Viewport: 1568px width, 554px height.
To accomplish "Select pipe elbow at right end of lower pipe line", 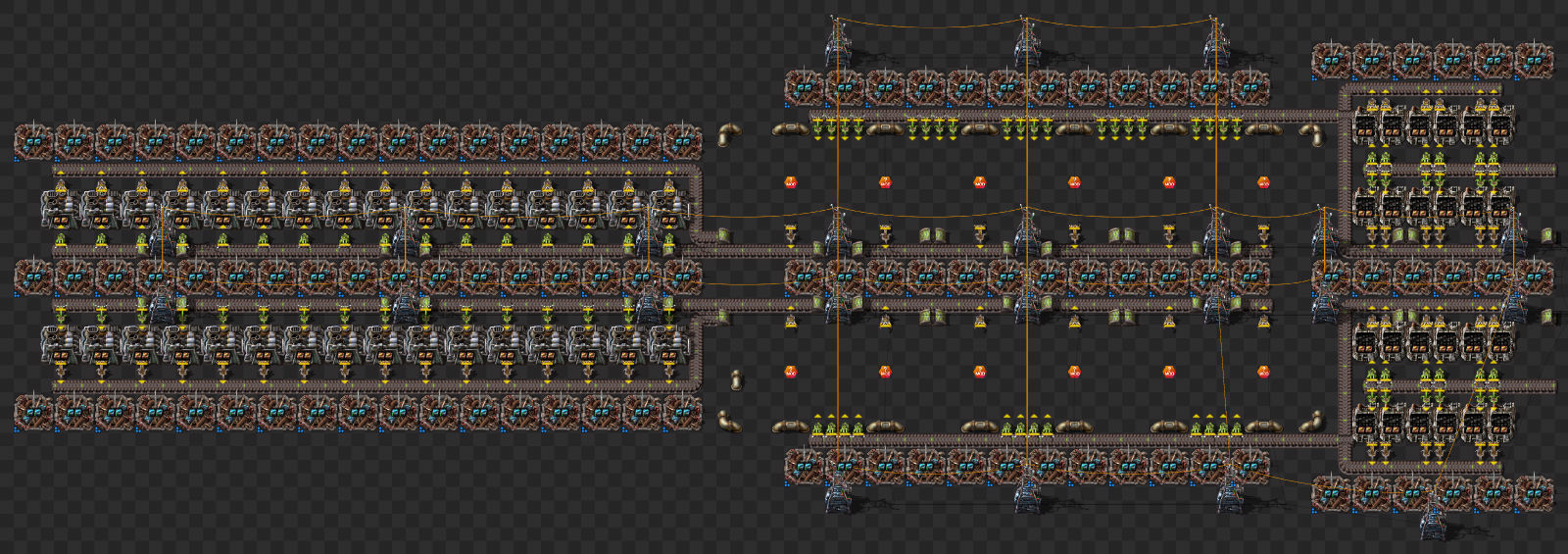I will coord(1310,421).
